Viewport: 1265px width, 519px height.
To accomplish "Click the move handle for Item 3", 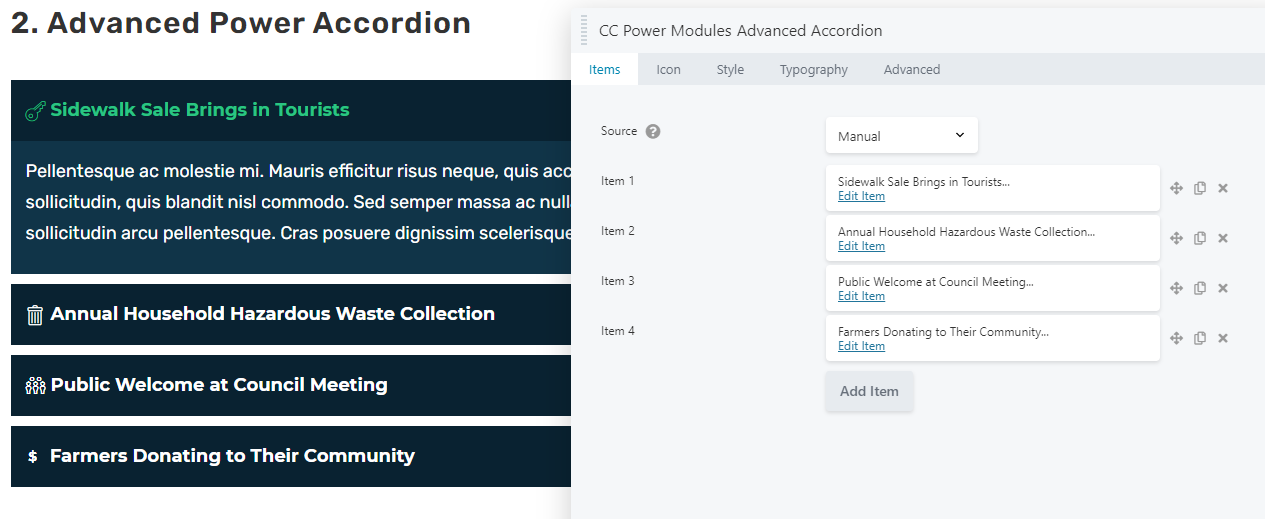I will [1176, 288].
